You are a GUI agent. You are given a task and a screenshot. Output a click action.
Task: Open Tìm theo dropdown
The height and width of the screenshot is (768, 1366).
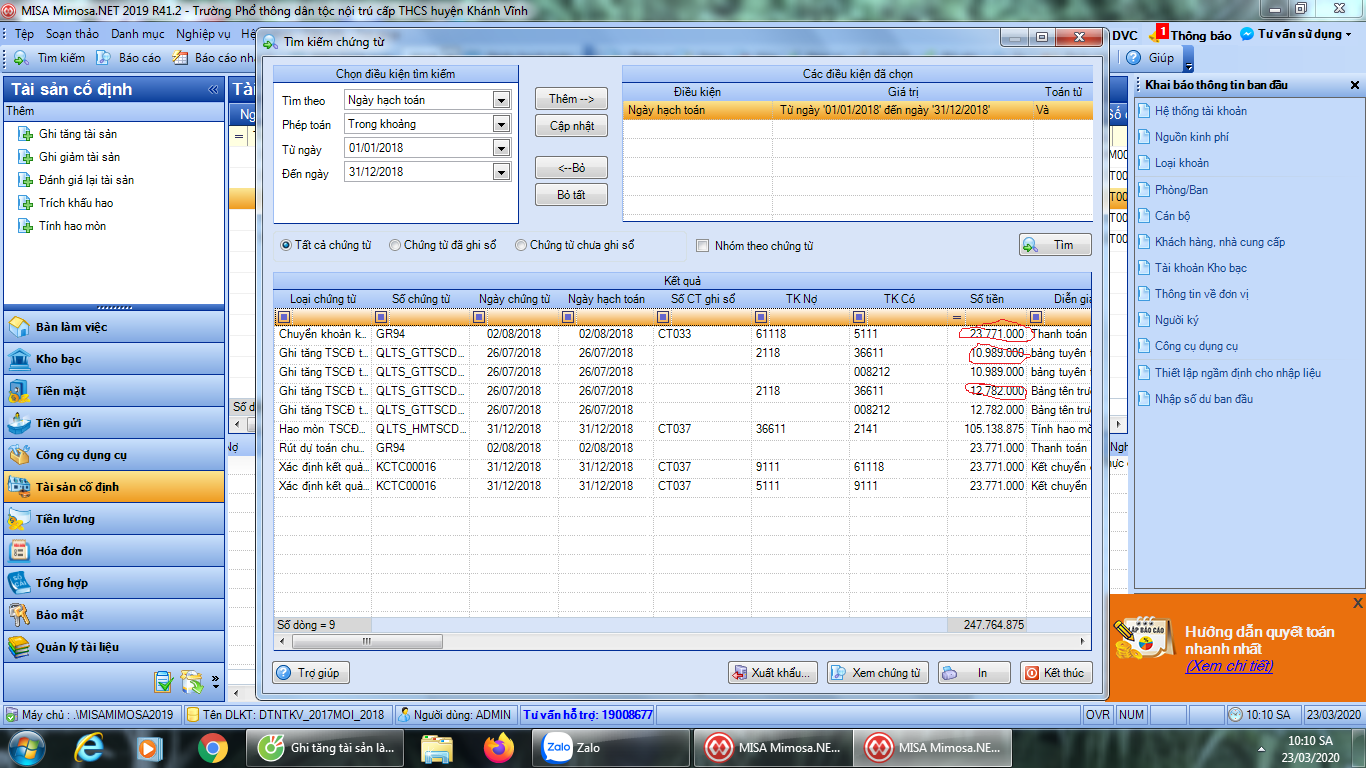pyautogui.click(x=501, y=100)
